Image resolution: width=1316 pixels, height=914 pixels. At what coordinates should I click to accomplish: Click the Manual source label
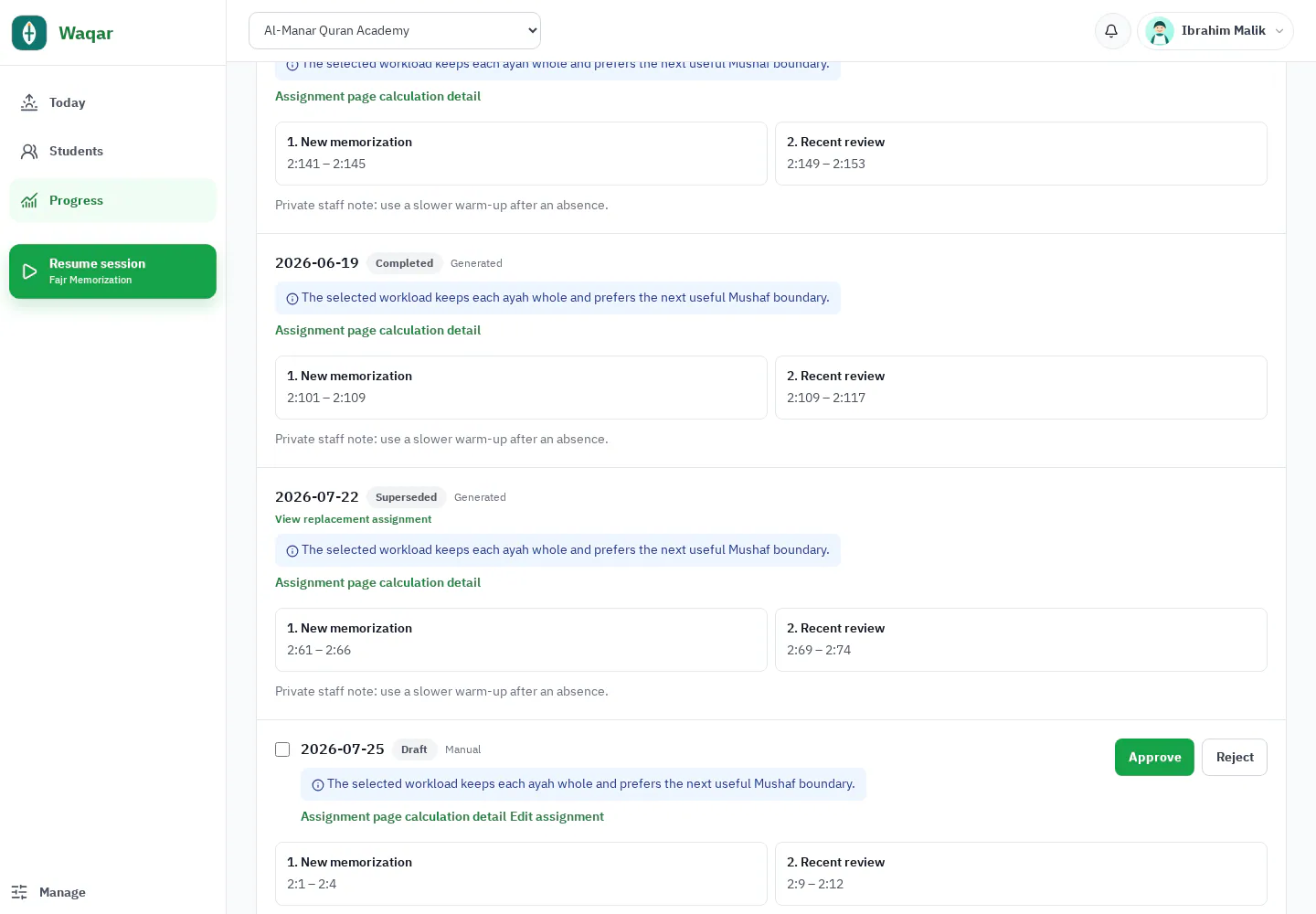click(462, 749)
